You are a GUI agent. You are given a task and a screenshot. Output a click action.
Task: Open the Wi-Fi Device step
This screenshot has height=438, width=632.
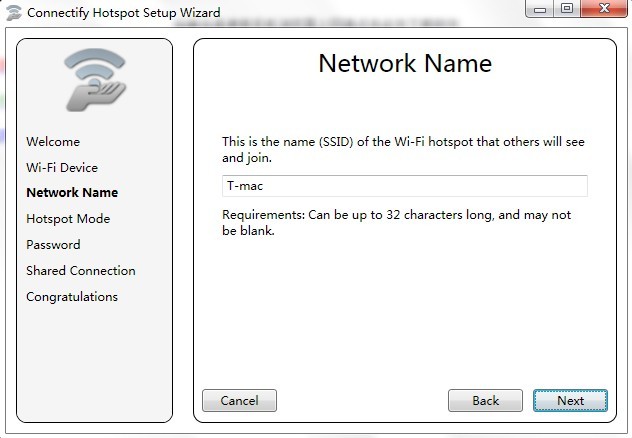[62, 168]
